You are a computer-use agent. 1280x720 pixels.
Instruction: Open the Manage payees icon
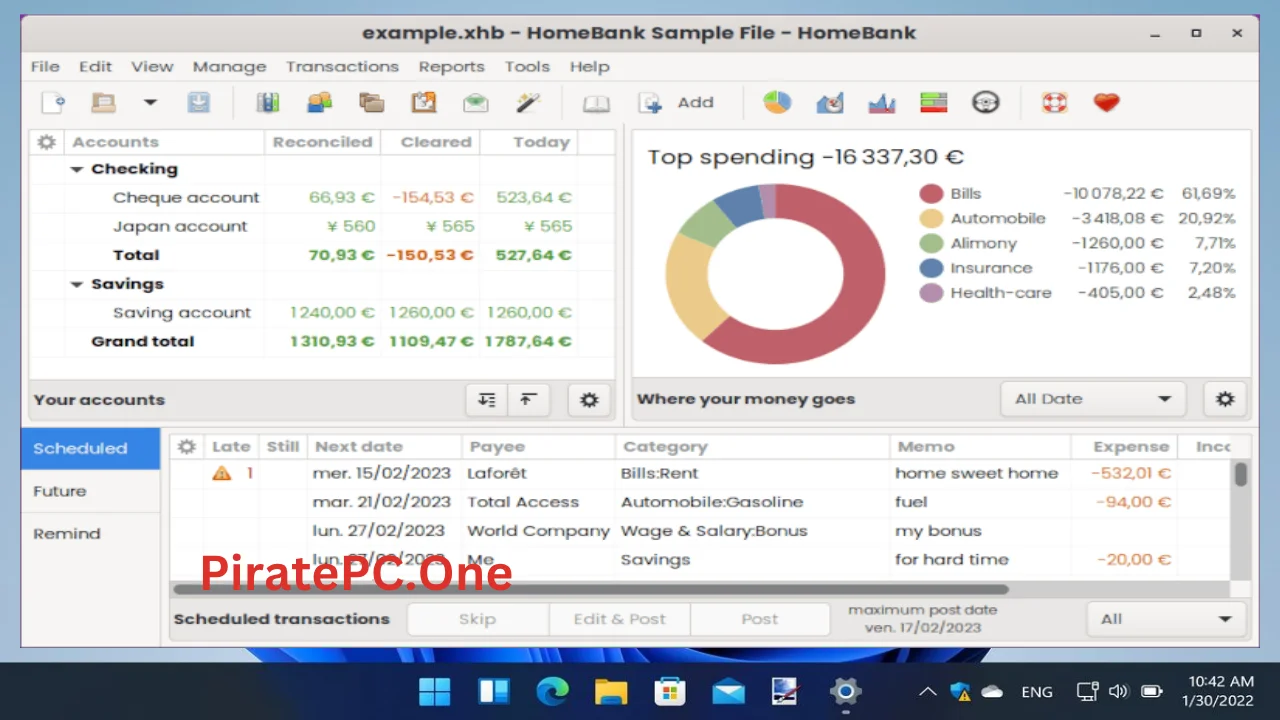click(319, 102)
